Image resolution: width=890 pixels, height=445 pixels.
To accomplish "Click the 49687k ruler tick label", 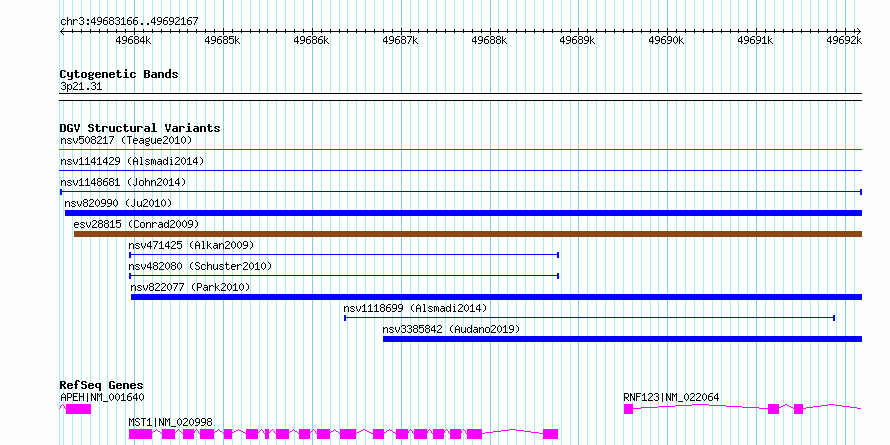I will (400, 40).
